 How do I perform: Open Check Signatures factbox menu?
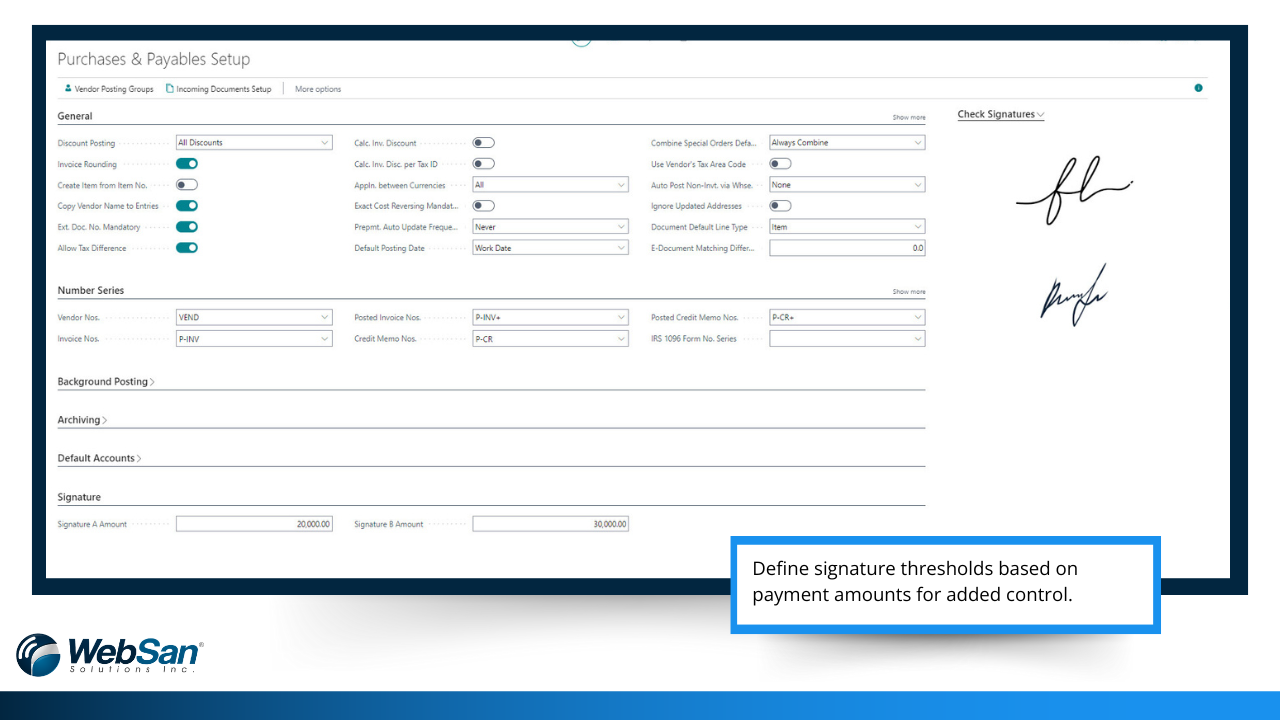click(1001, 114)
